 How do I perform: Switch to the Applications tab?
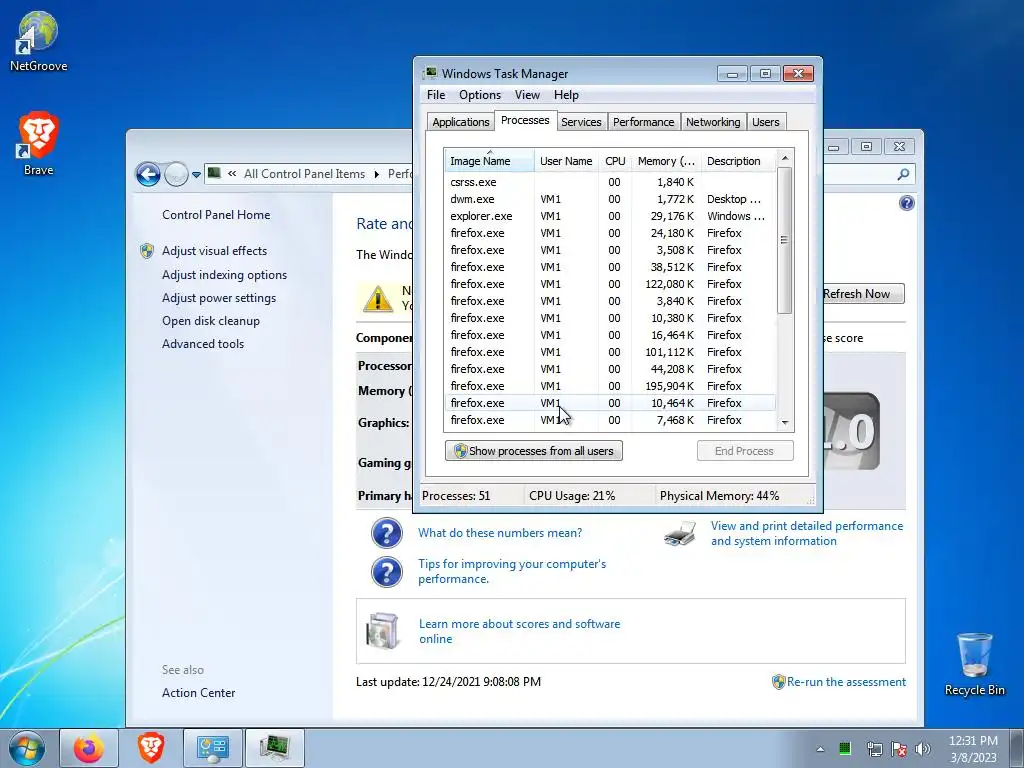click(x=460, y=122)
